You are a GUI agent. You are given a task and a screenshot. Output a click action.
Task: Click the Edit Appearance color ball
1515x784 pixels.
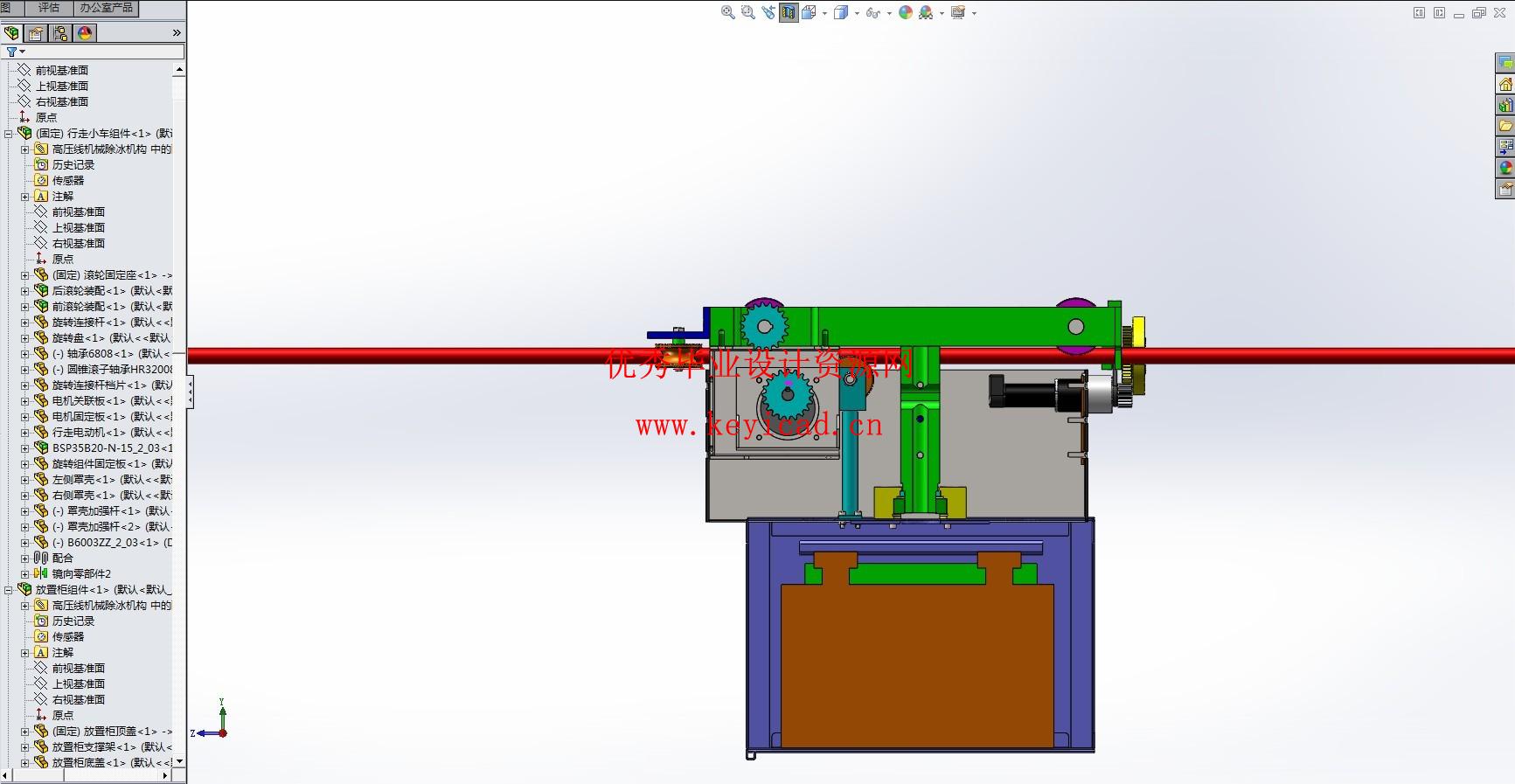coord(905,12)
